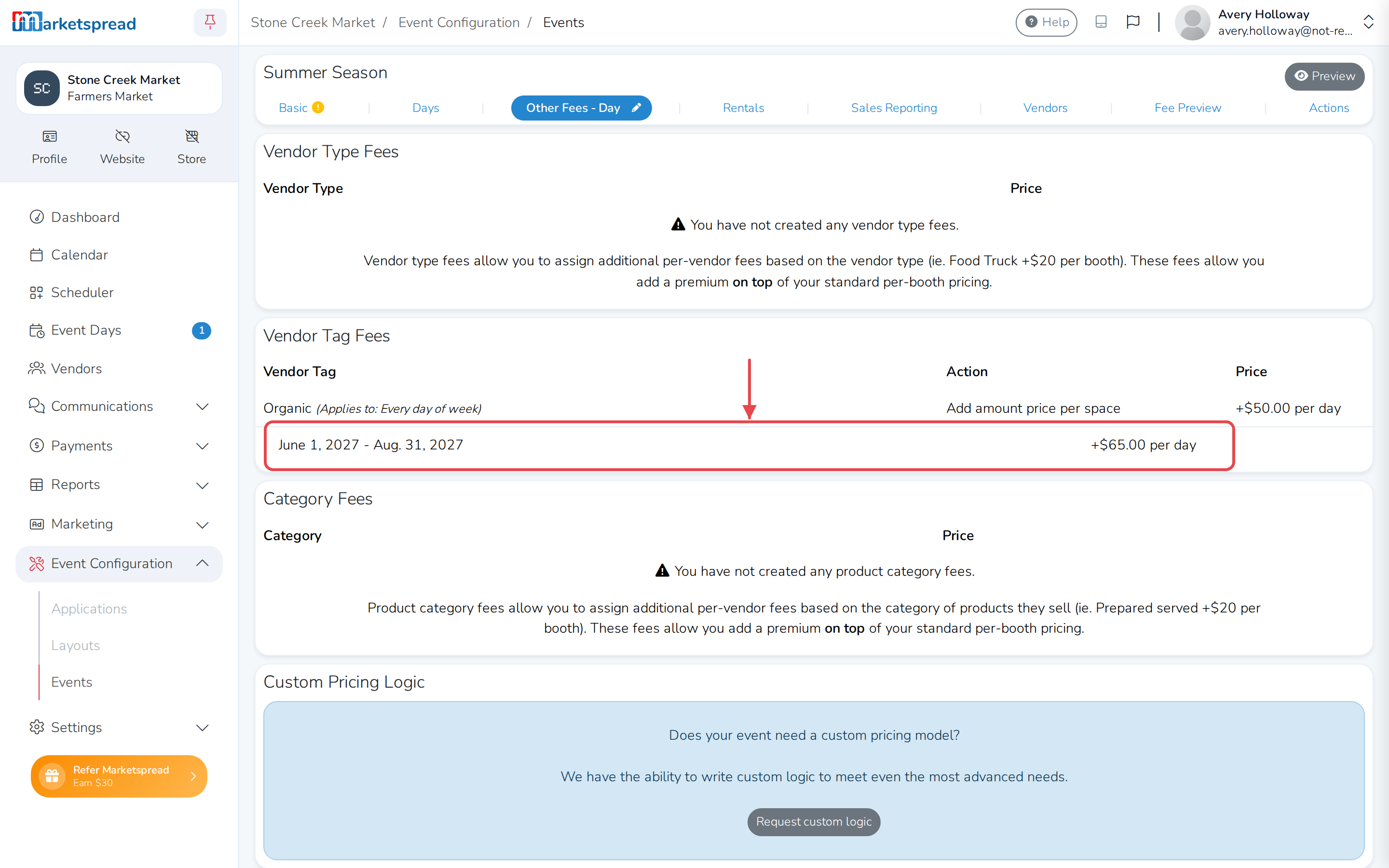This screenshot has height=868, width=1389.
Task: Switch to the Days tab
Action: click(425, 108)
